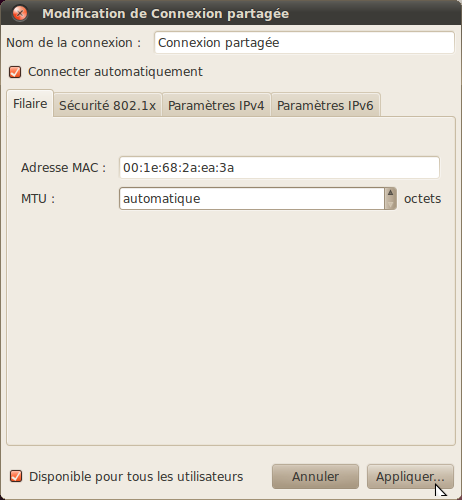Click the octets unit label

tap(422, 199)
